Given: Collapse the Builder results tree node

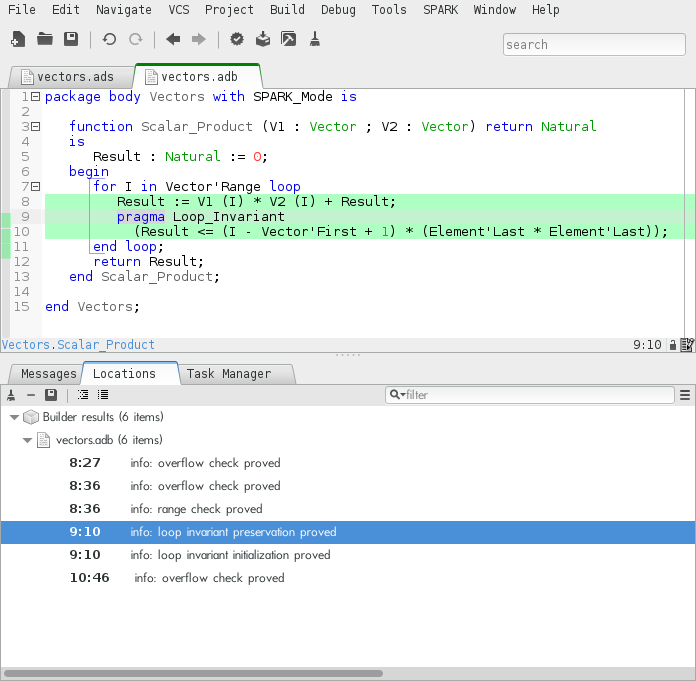Looking at the screenshot, I should (x=14, y=417).
